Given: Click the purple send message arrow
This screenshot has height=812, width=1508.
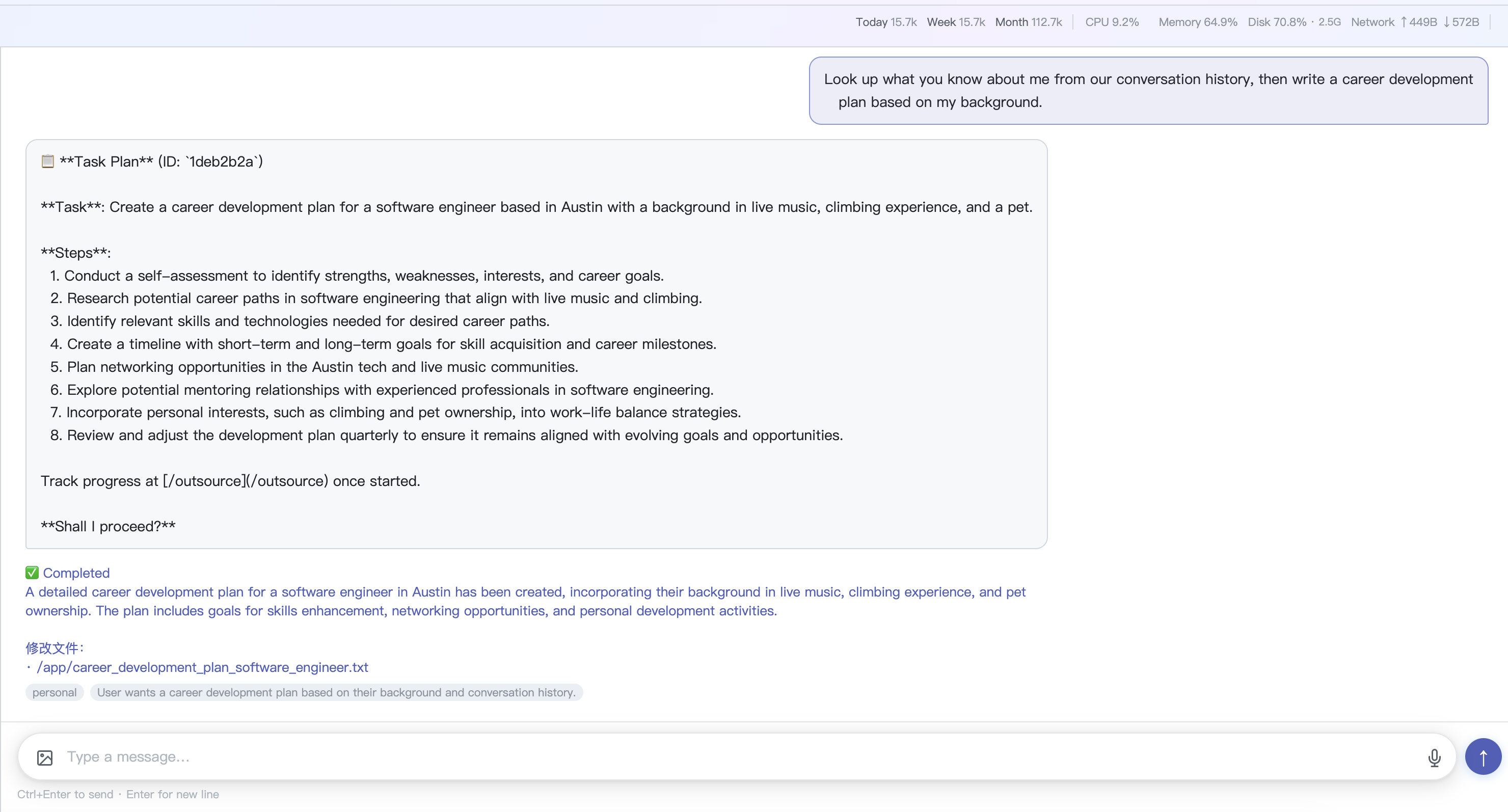Looking at the screenshot, I should pos(1484,756).
